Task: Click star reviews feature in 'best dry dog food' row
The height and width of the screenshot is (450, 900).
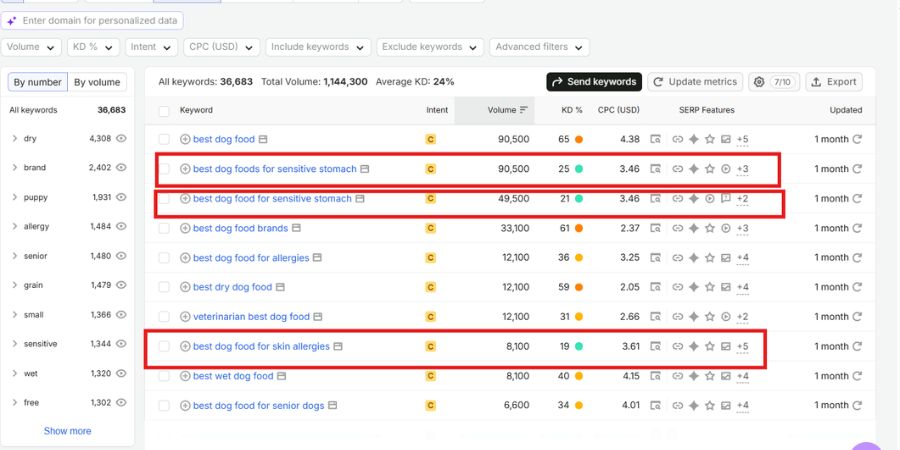Action: 710,287
